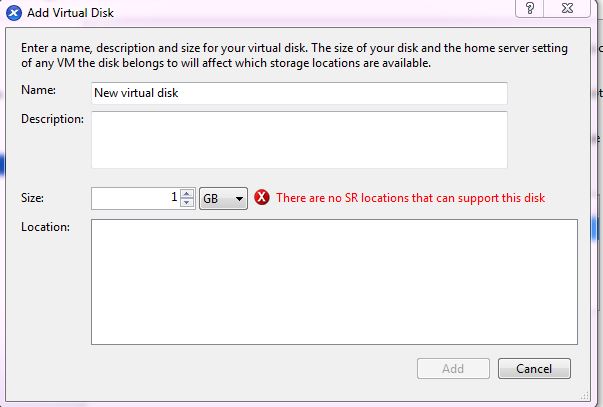
Task: Click the Name label
Action: pyautogui.click(x=38, y=90)
